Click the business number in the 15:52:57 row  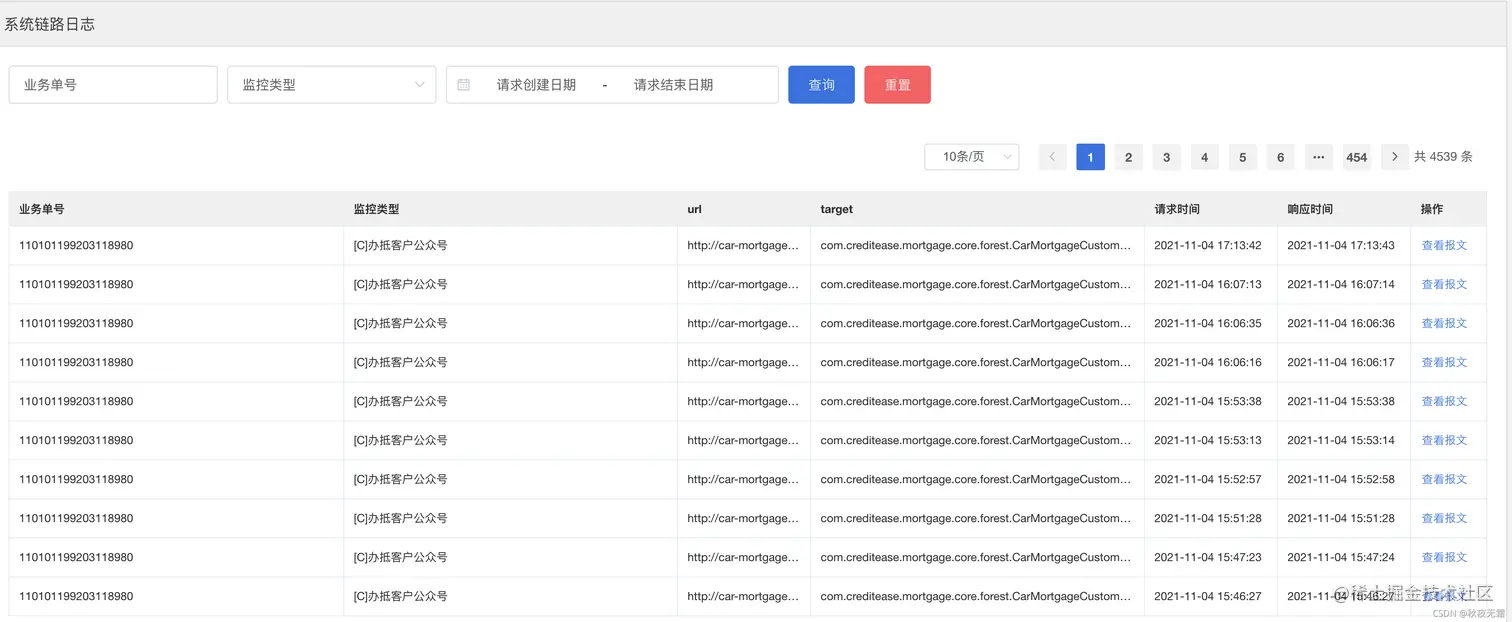pyautogui.click(x=76, y=479)
